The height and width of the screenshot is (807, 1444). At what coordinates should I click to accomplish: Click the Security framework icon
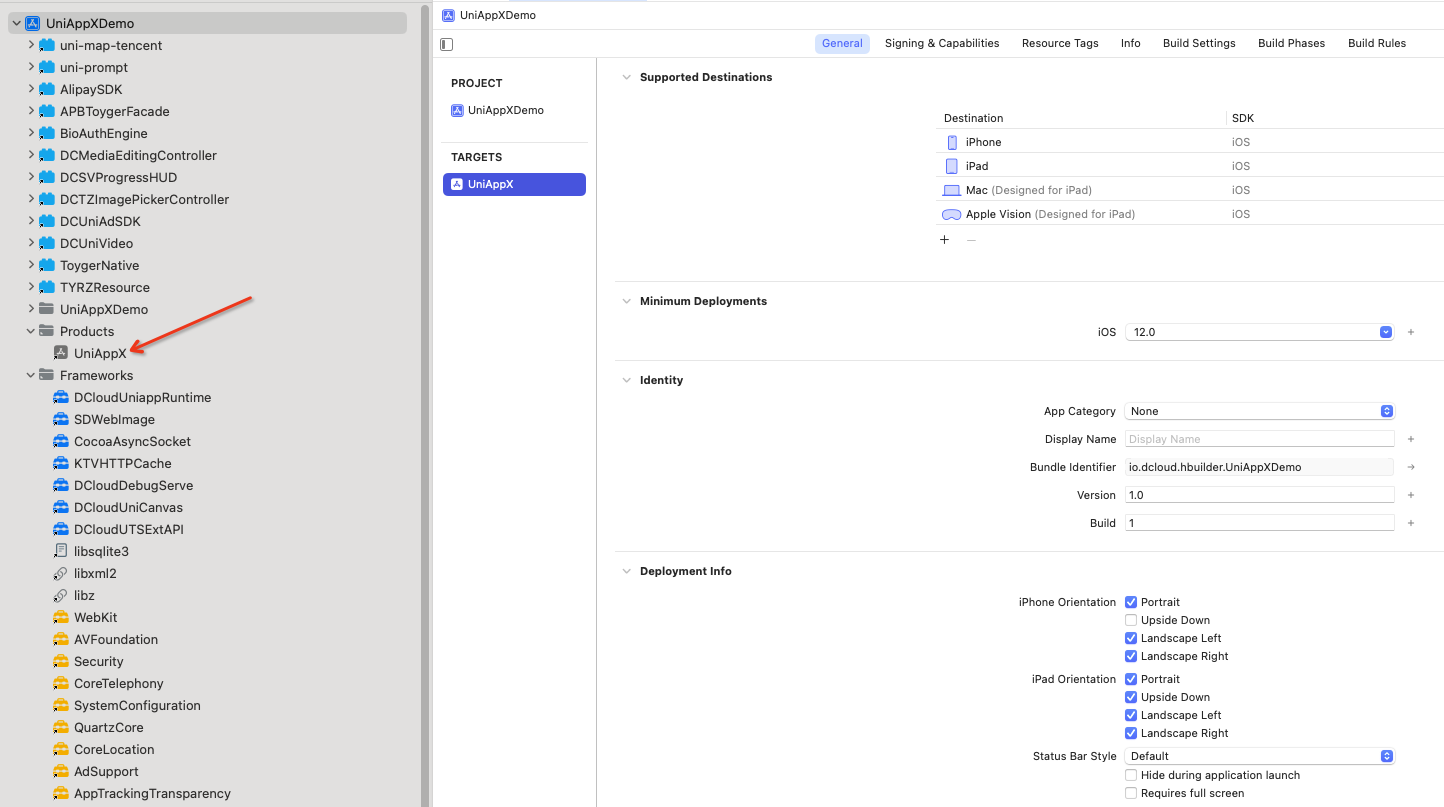[60, 661]
